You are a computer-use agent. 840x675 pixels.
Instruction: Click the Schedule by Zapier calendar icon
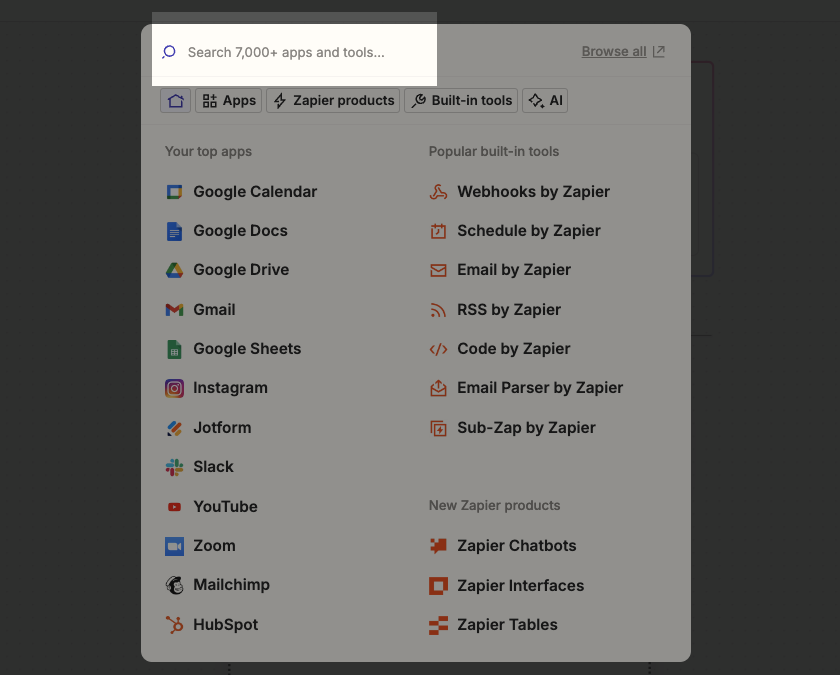tap(438, 231)
